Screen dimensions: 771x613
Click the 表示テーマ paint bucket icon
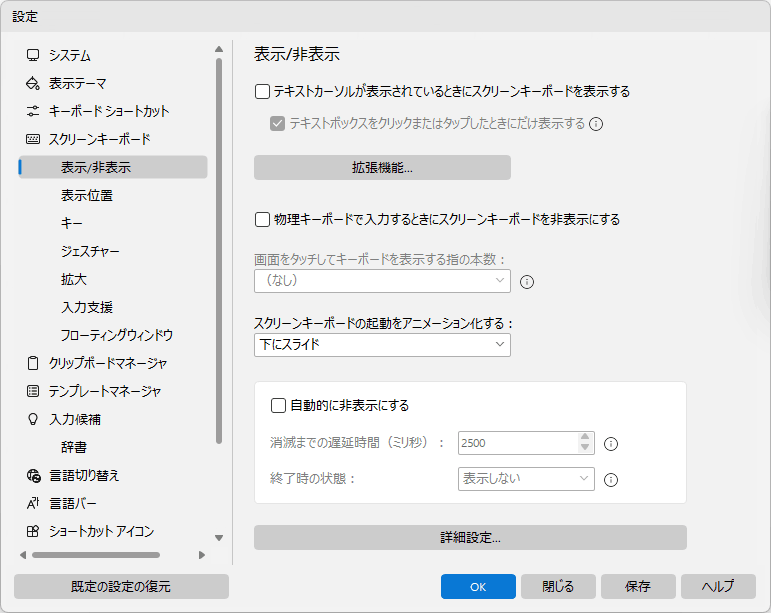33,83
